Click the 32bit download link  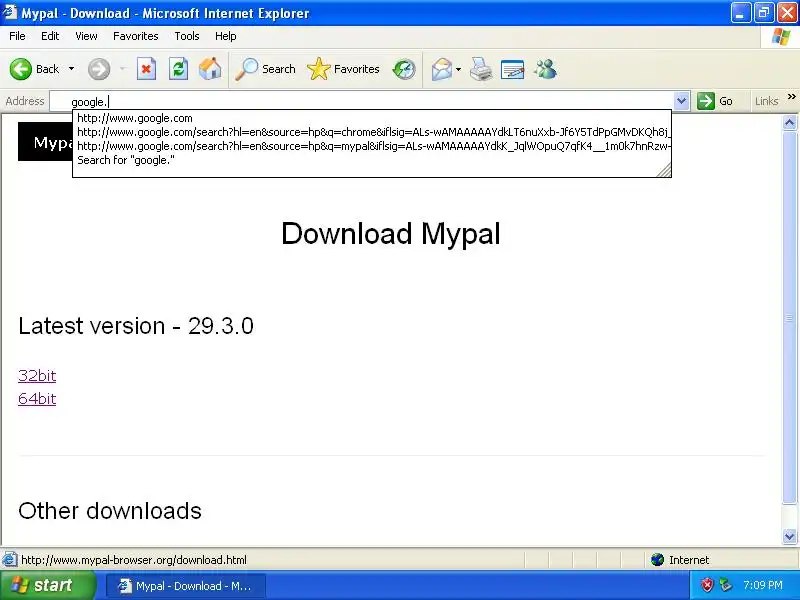click(37, 376)
